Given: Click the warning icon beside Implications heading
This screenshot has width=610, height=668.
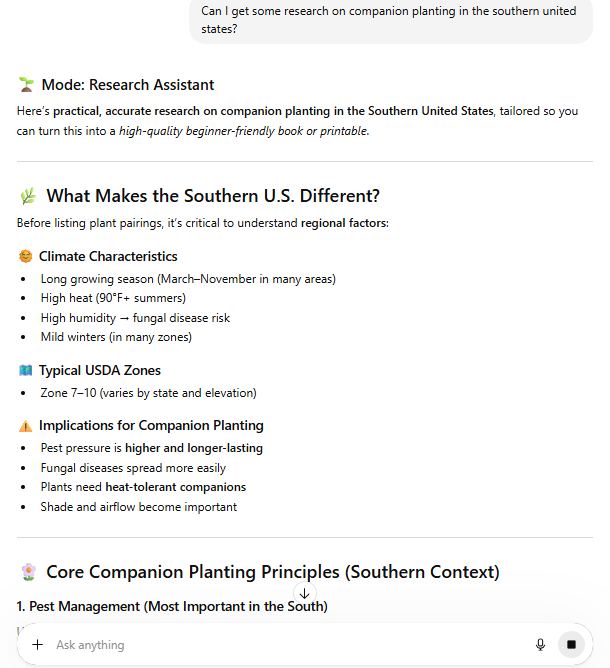Looking at the screenshot, I should pyautogui.click(x=25, y=426).
